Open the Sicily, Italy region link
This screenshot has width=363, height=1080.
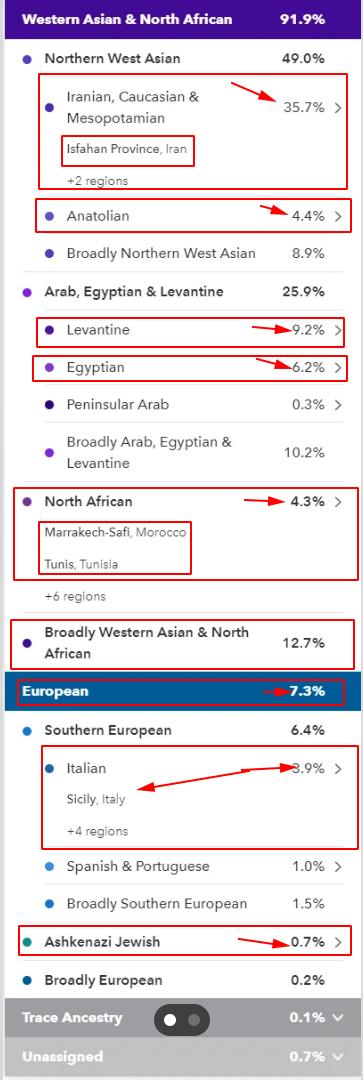tap(96, 800)
